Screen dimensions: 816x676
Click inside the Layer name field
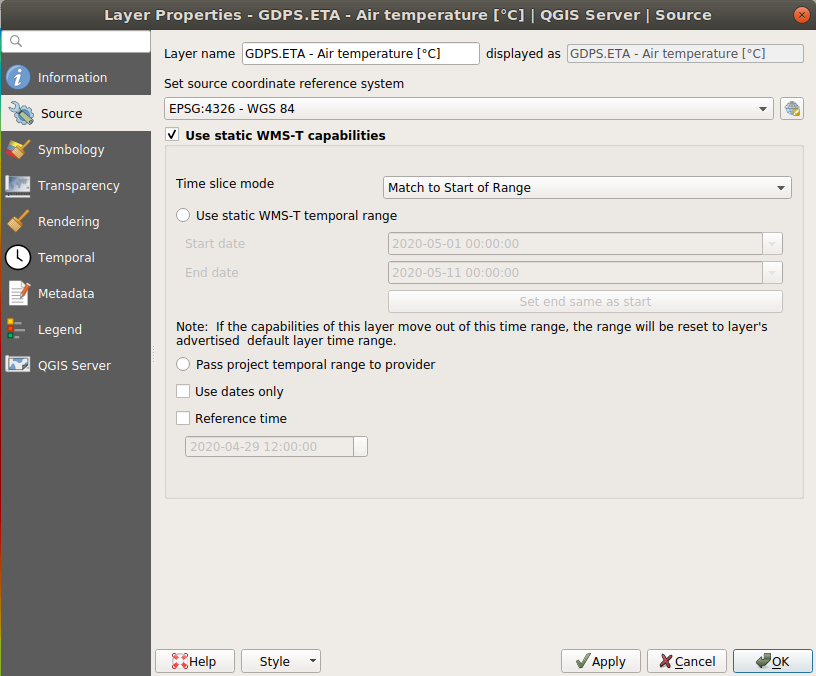(360, 53)
